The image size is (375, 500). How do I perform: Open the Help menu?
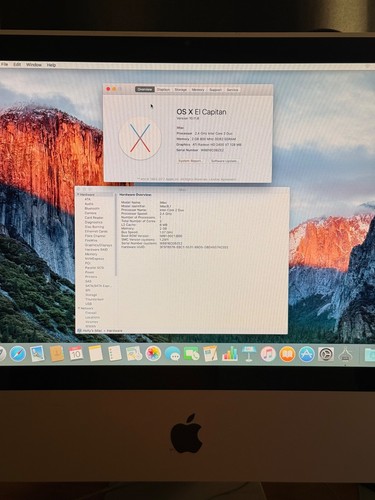tap(51, 65)
